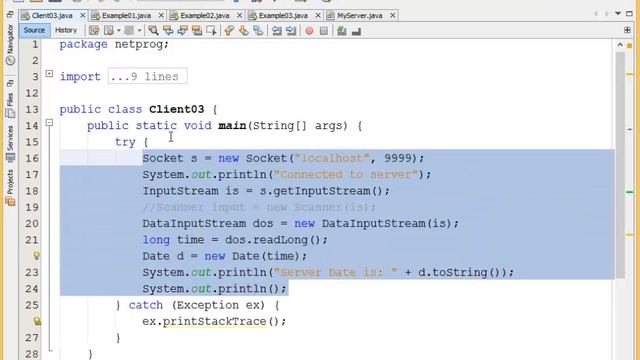Screen dimensions: 640x360
Task: Click the lightbulb hint on line 22
Action: [36, 256]
